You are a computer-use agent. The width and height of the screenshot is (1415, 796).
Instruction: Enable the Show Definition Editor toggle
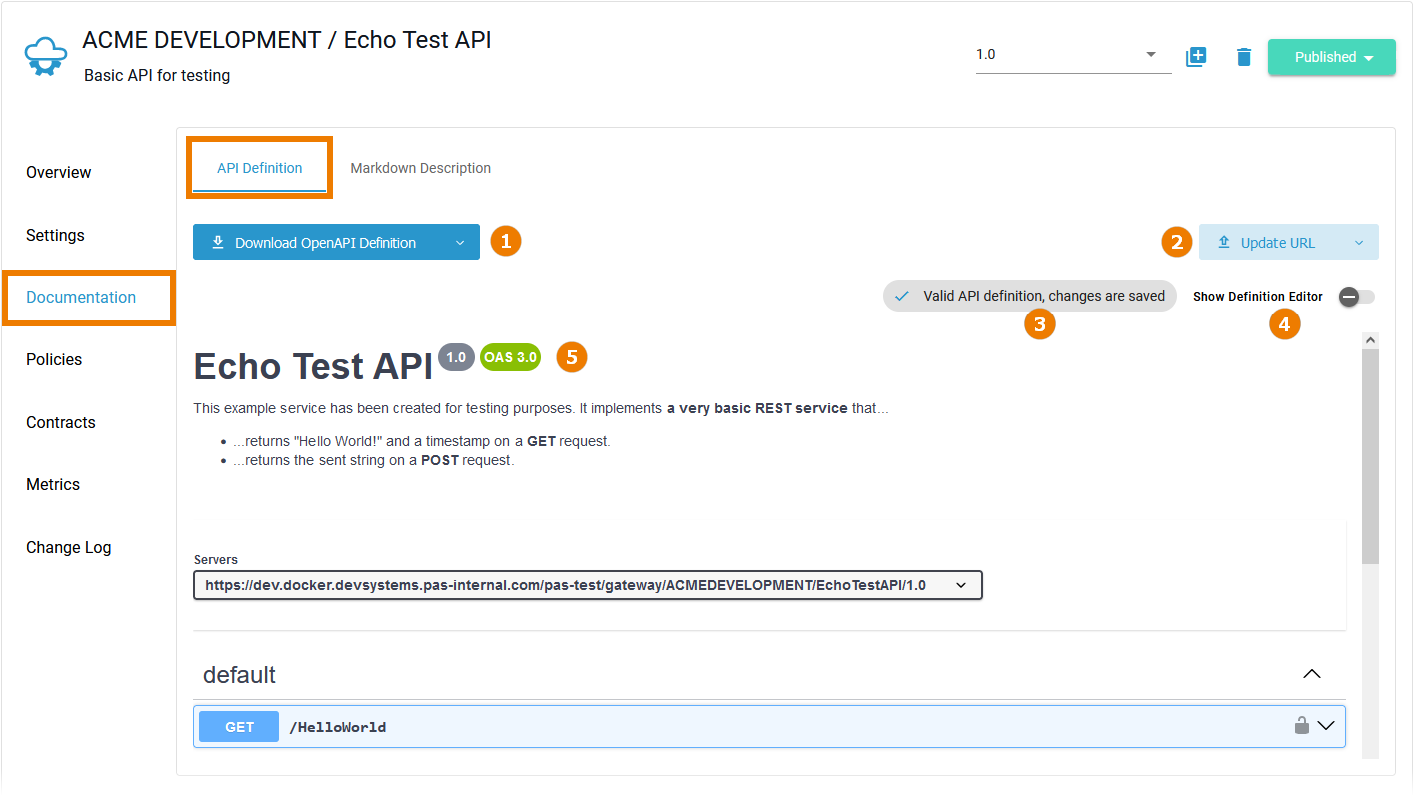(1355, 297)
